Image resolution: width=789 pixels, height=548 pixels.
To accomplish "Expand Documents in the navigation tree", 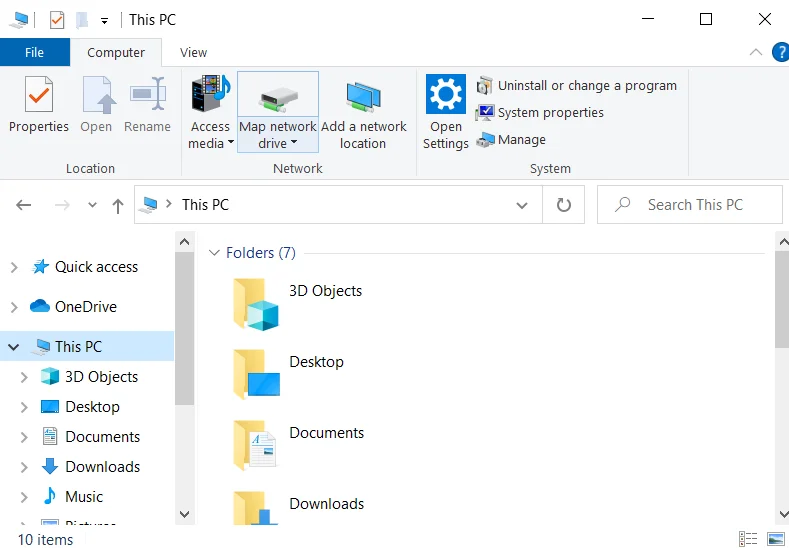I will pos(24,437).
